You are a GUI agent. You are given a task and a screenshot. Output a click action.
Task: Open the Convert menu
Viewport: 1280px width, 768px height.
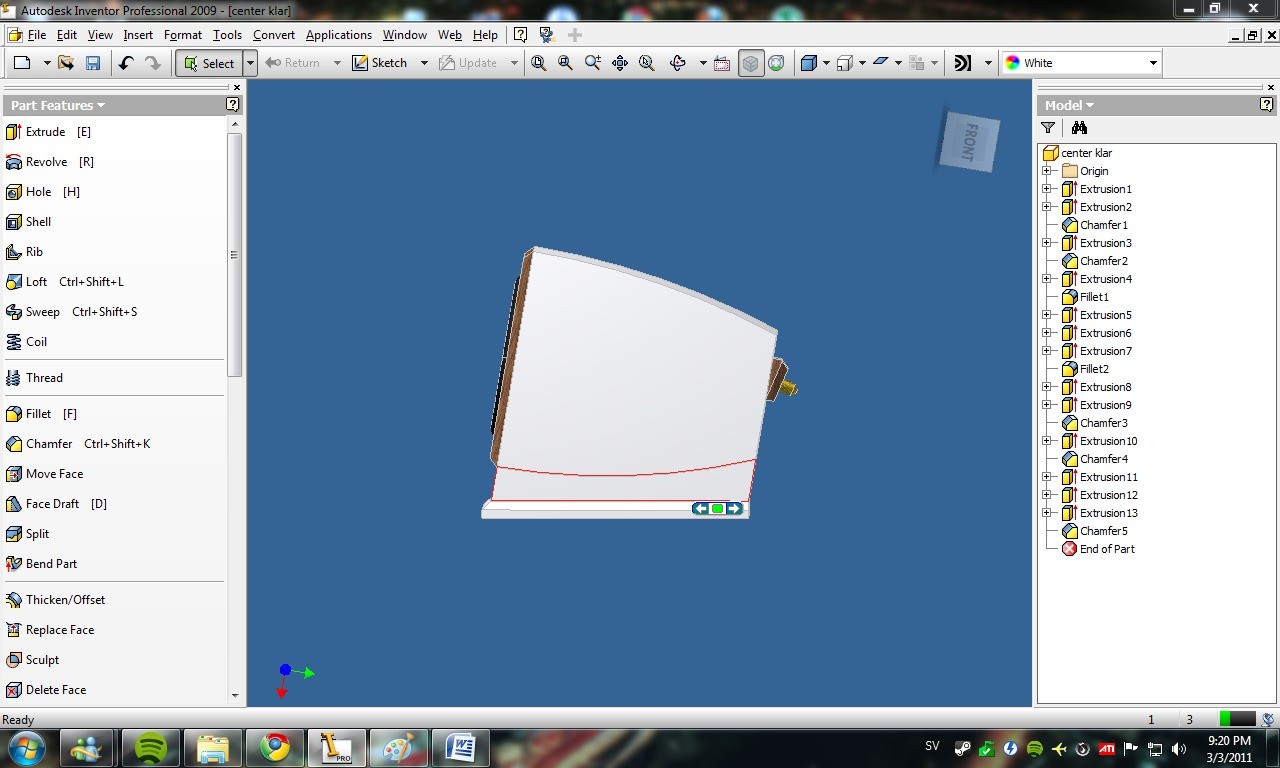click(x=274, y=35)
